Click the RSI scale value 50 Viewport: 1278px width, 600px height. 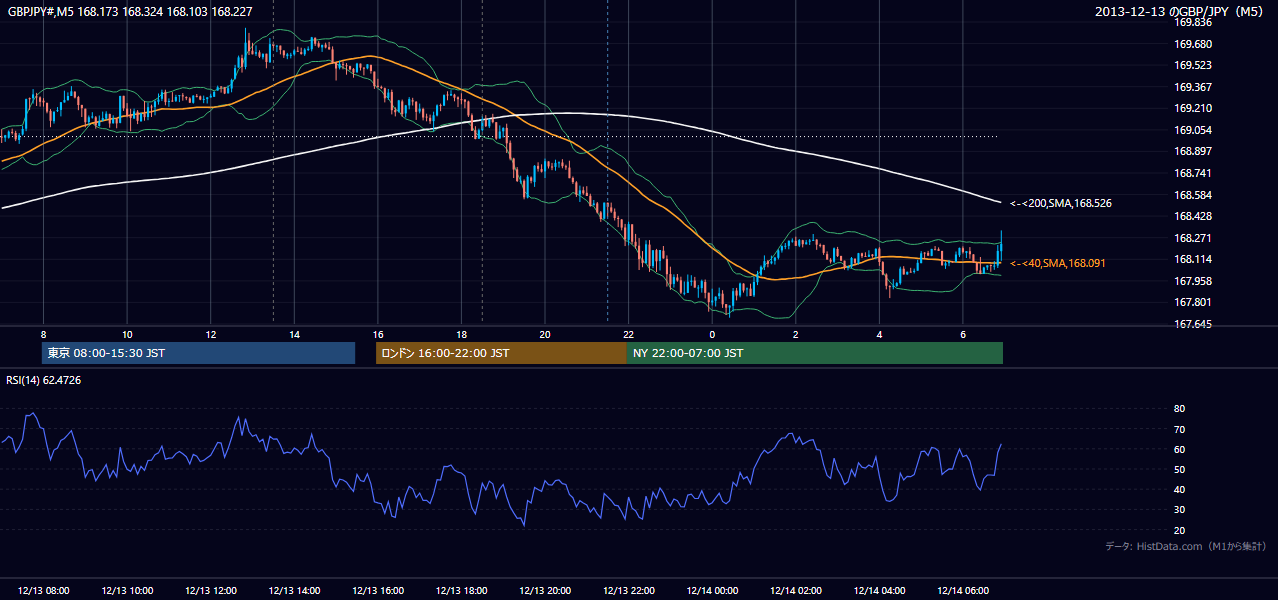(1179, 469)
